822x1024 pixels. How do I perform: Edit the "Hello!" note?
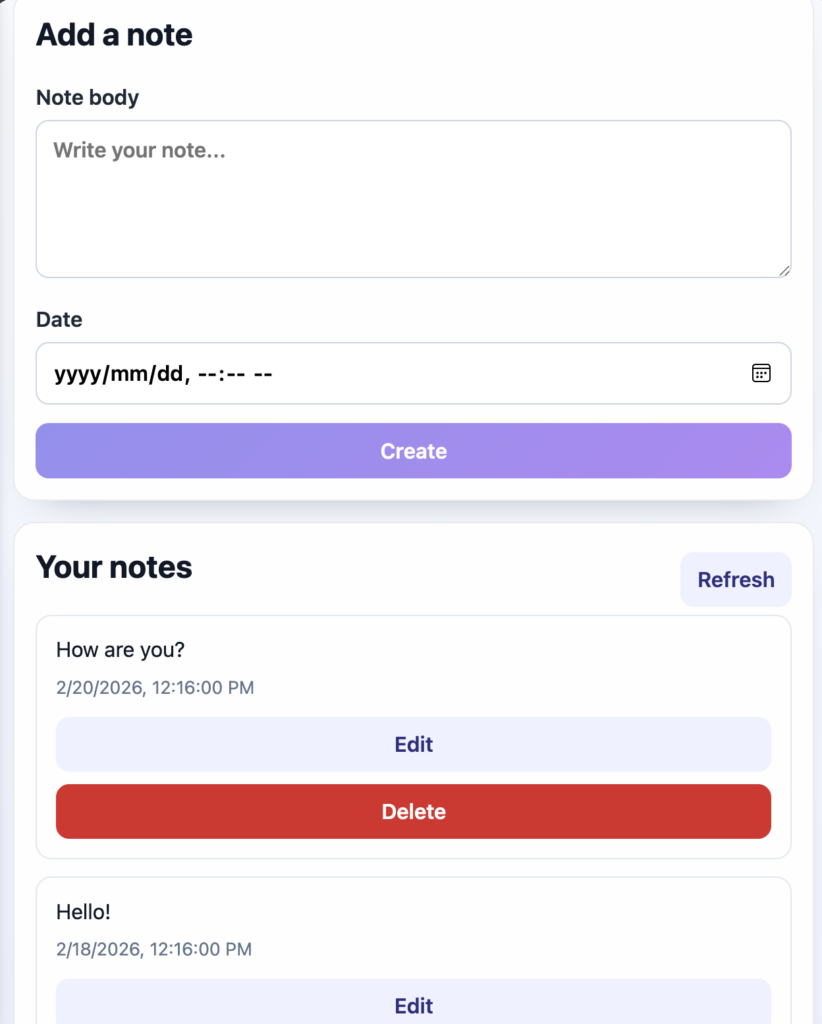coord(413,1004)
